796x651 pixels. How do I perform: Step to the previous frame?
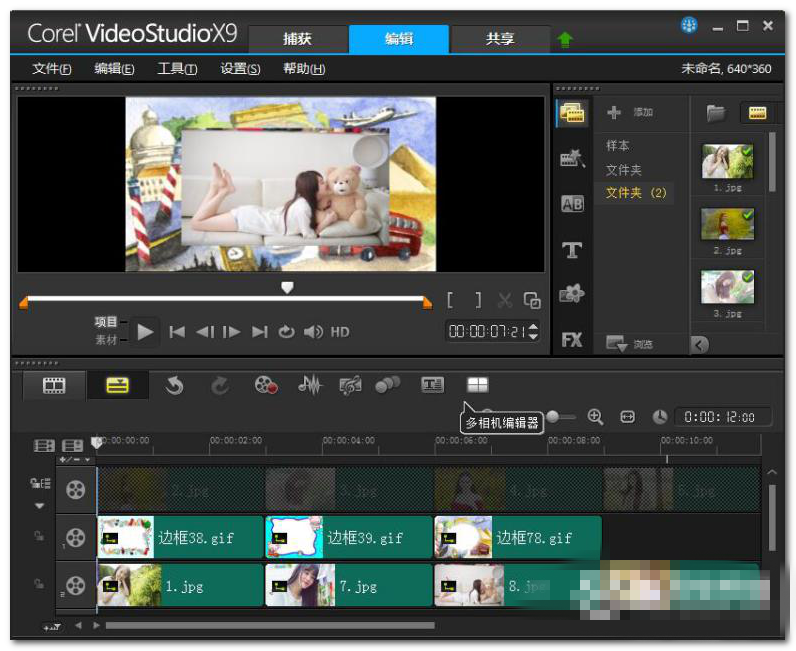[205, 332]
